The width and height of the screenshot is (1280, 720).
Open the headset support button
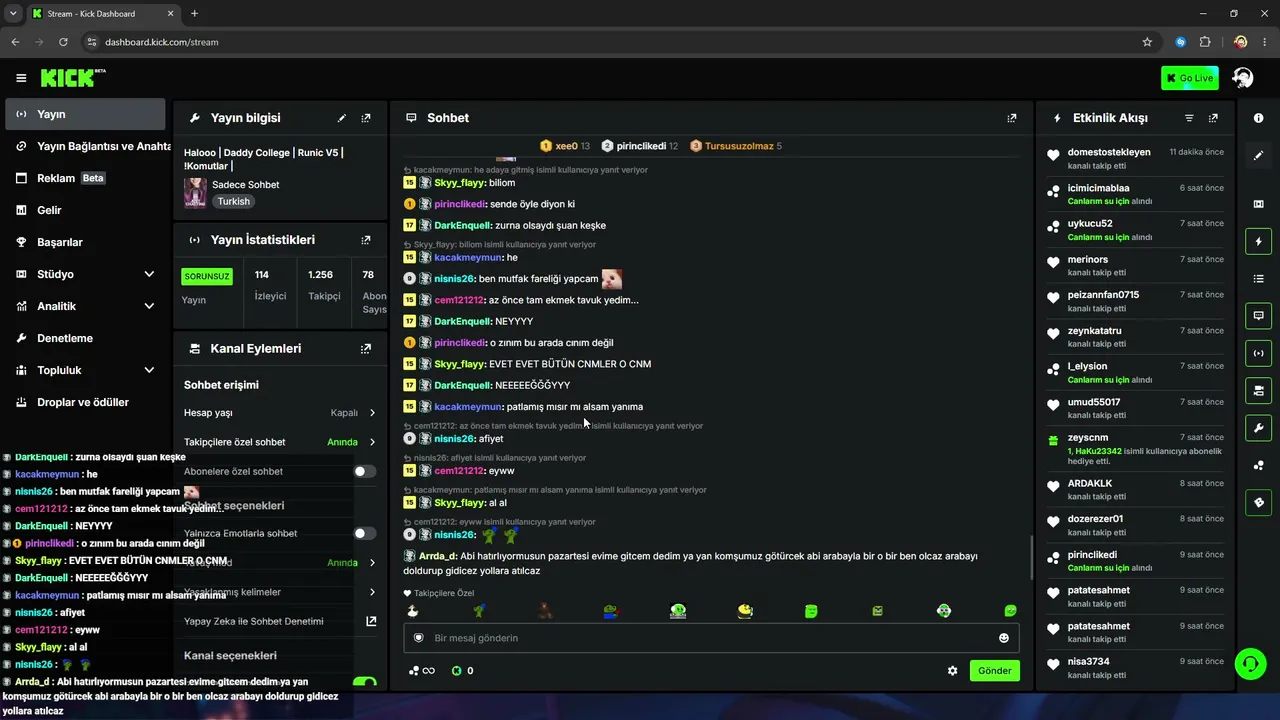1250,663
